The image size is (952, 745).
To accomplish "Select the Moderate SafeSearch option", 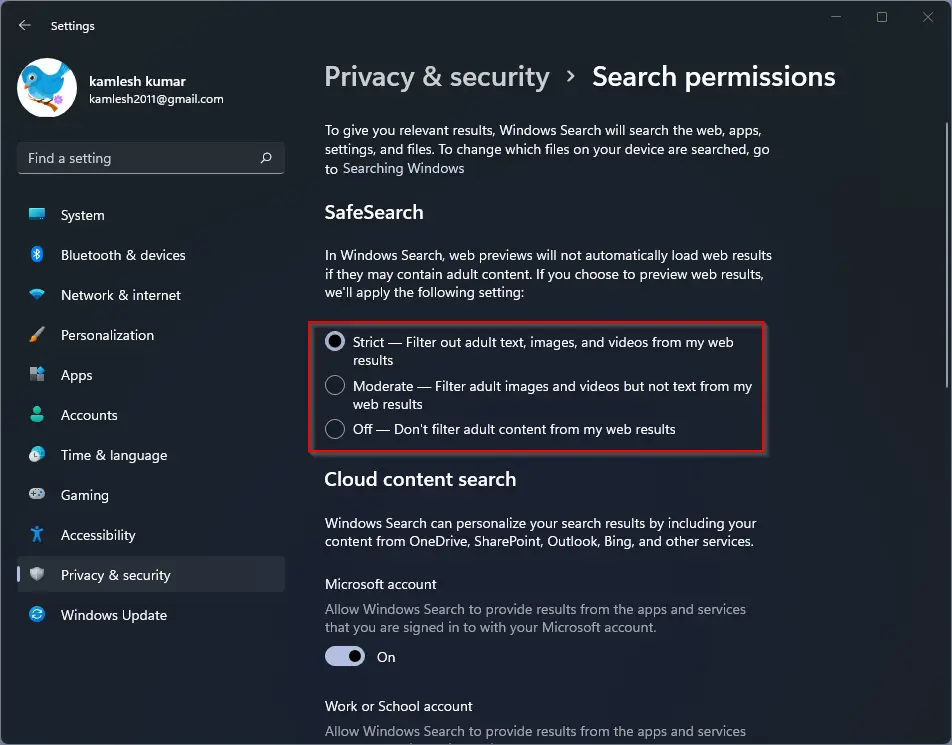I will coord(335,385).
